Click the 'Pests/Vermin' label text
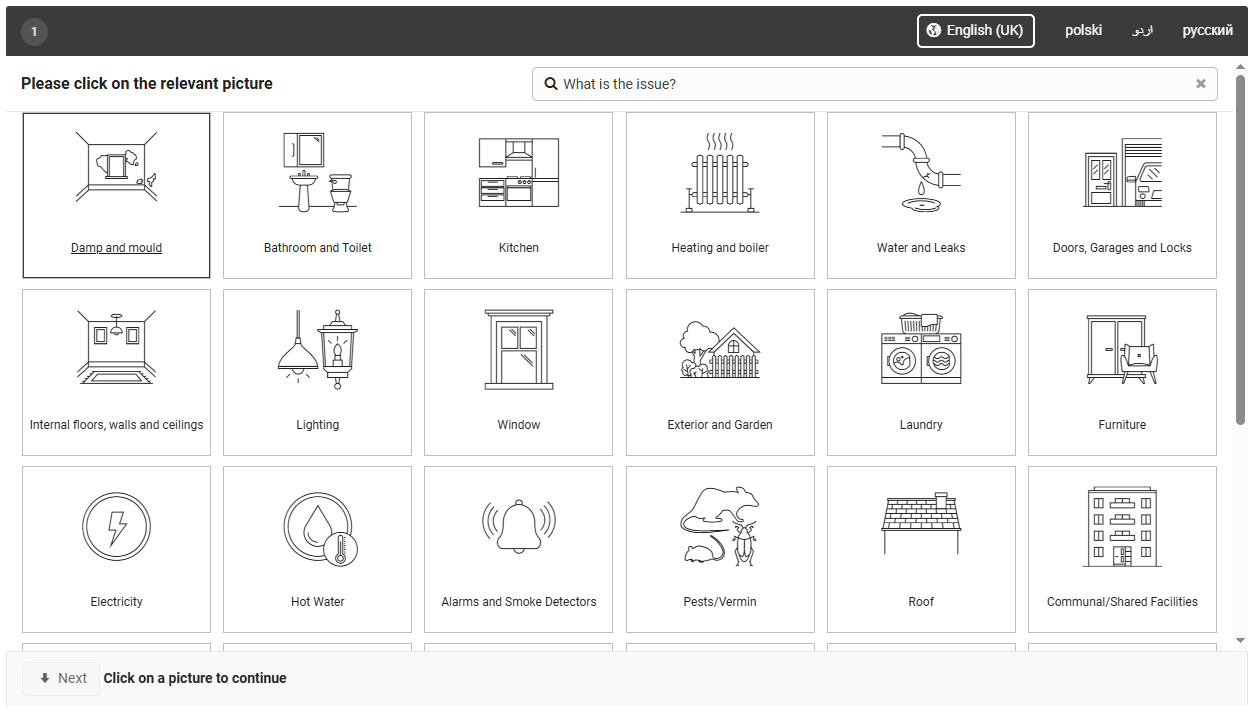Screen dimensions: 1256x712 point(720,602)
